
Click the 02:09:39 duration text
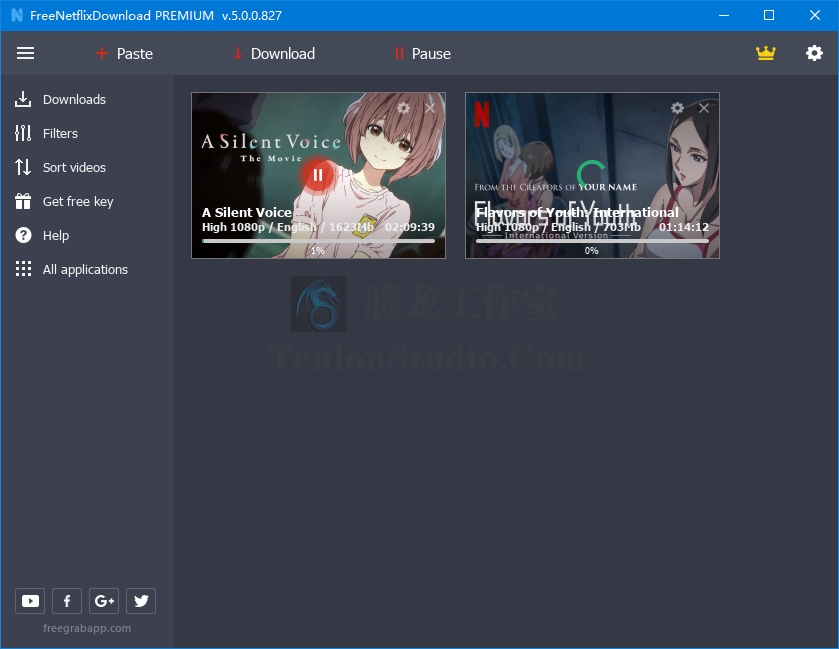click(x=410, y=227)
